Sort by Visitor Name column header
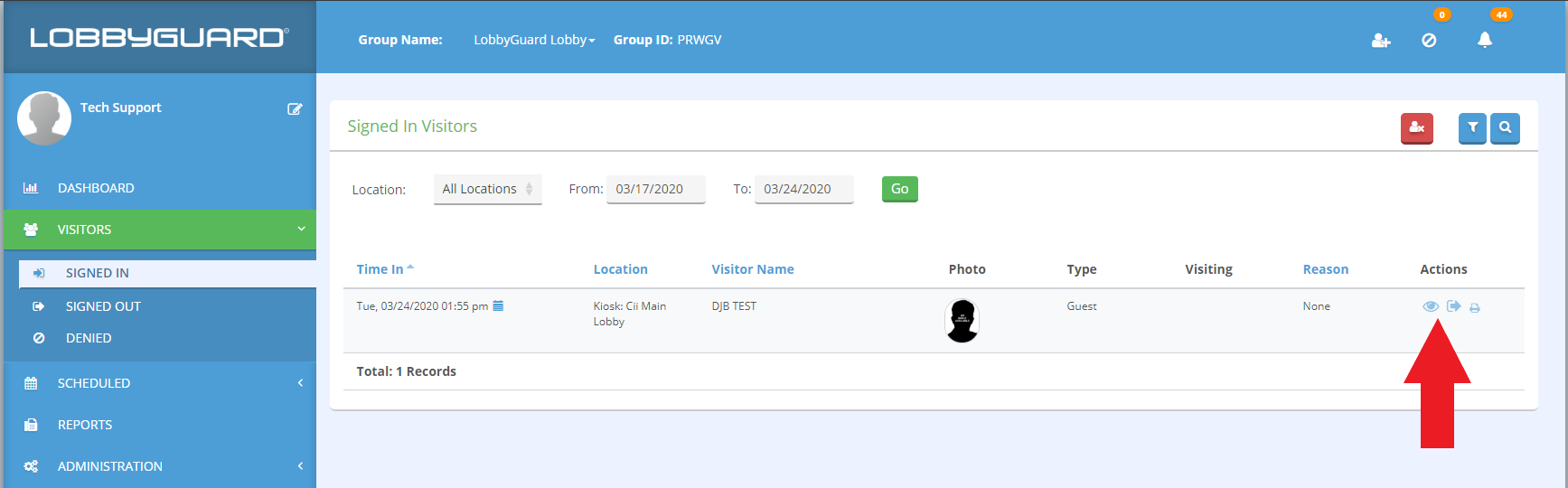Viewport: 1568px width, 488px height. pos(753,269)
